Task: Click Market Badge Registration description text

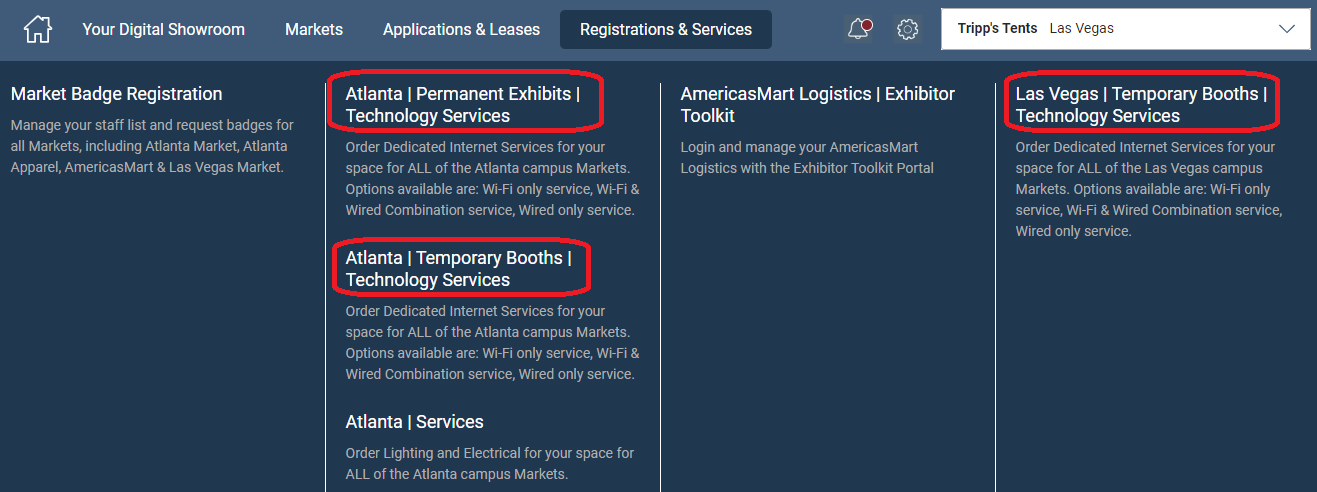Action: pyautogui.click(x=152, y=146)
